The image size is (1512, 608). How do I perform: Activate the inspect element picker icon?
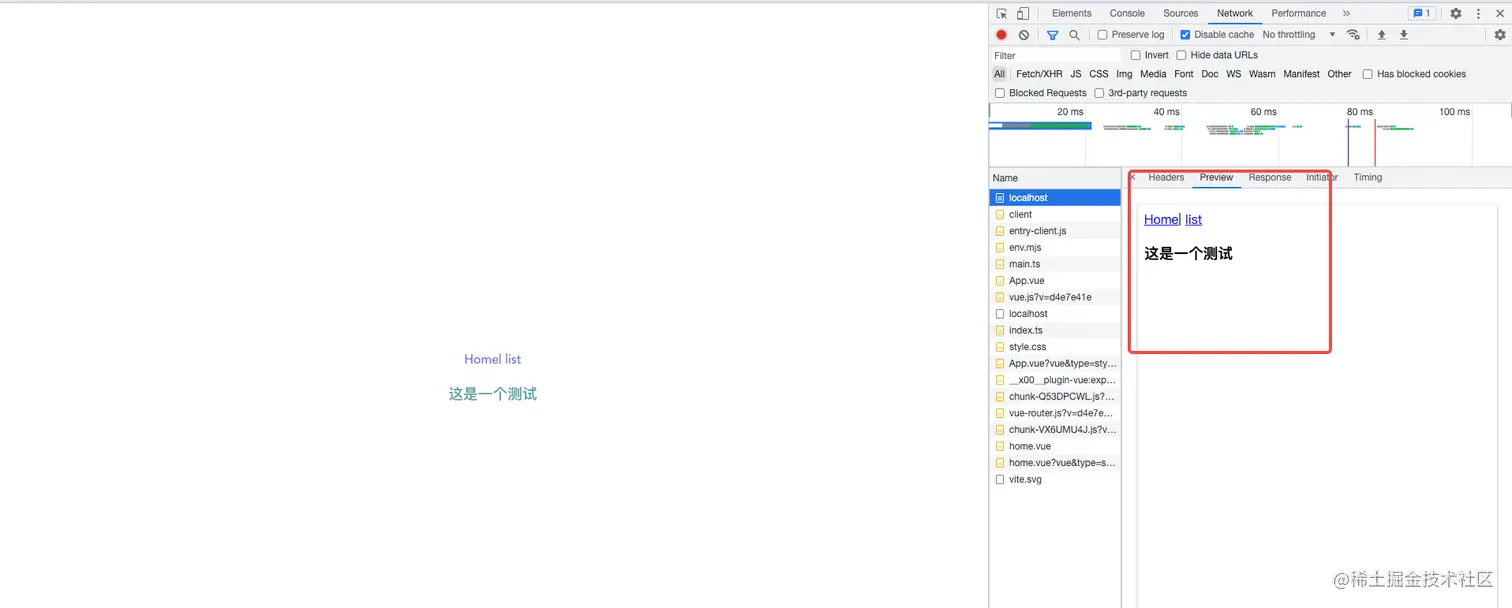tap(1002, 13)
